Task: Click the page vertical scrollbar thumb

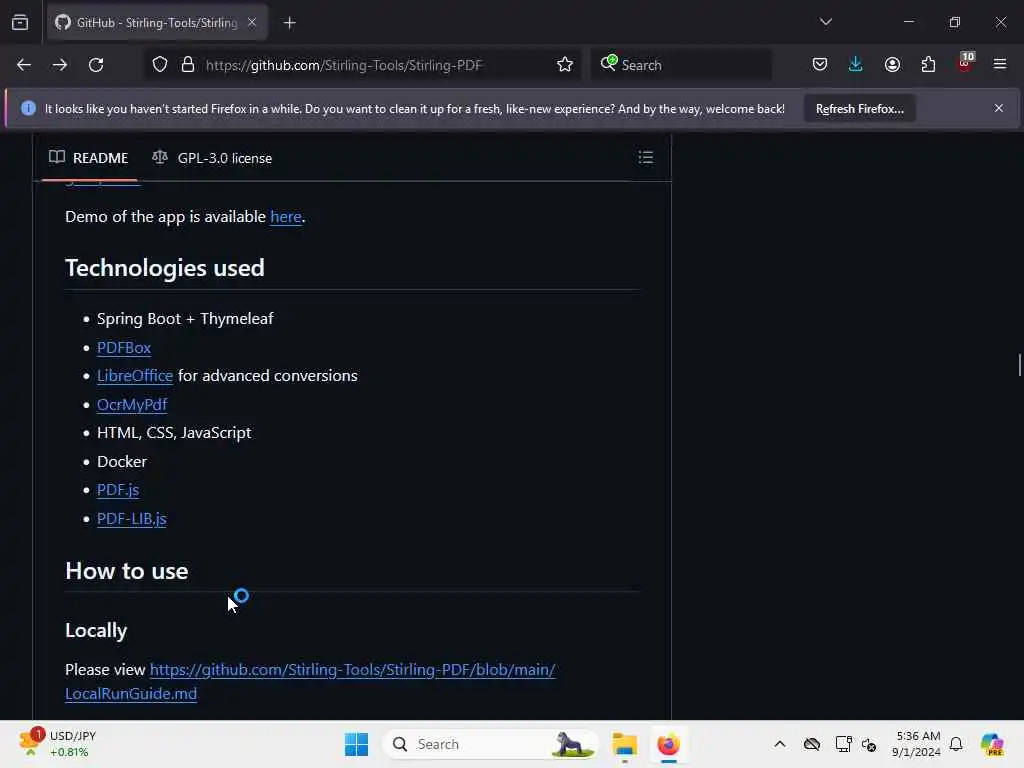Action: pos(1019,364)
